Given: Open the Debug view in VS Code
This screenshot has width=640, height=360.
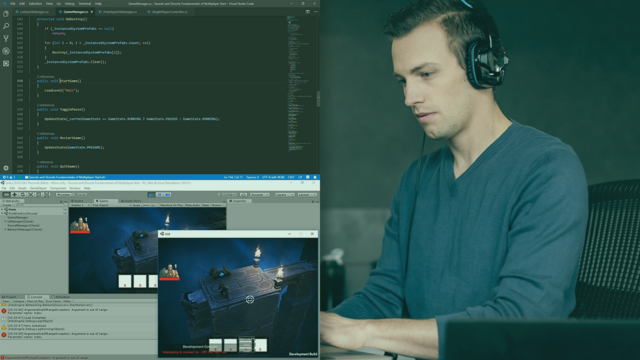Looking at the screenshot, I should click(x=6, y=51).
